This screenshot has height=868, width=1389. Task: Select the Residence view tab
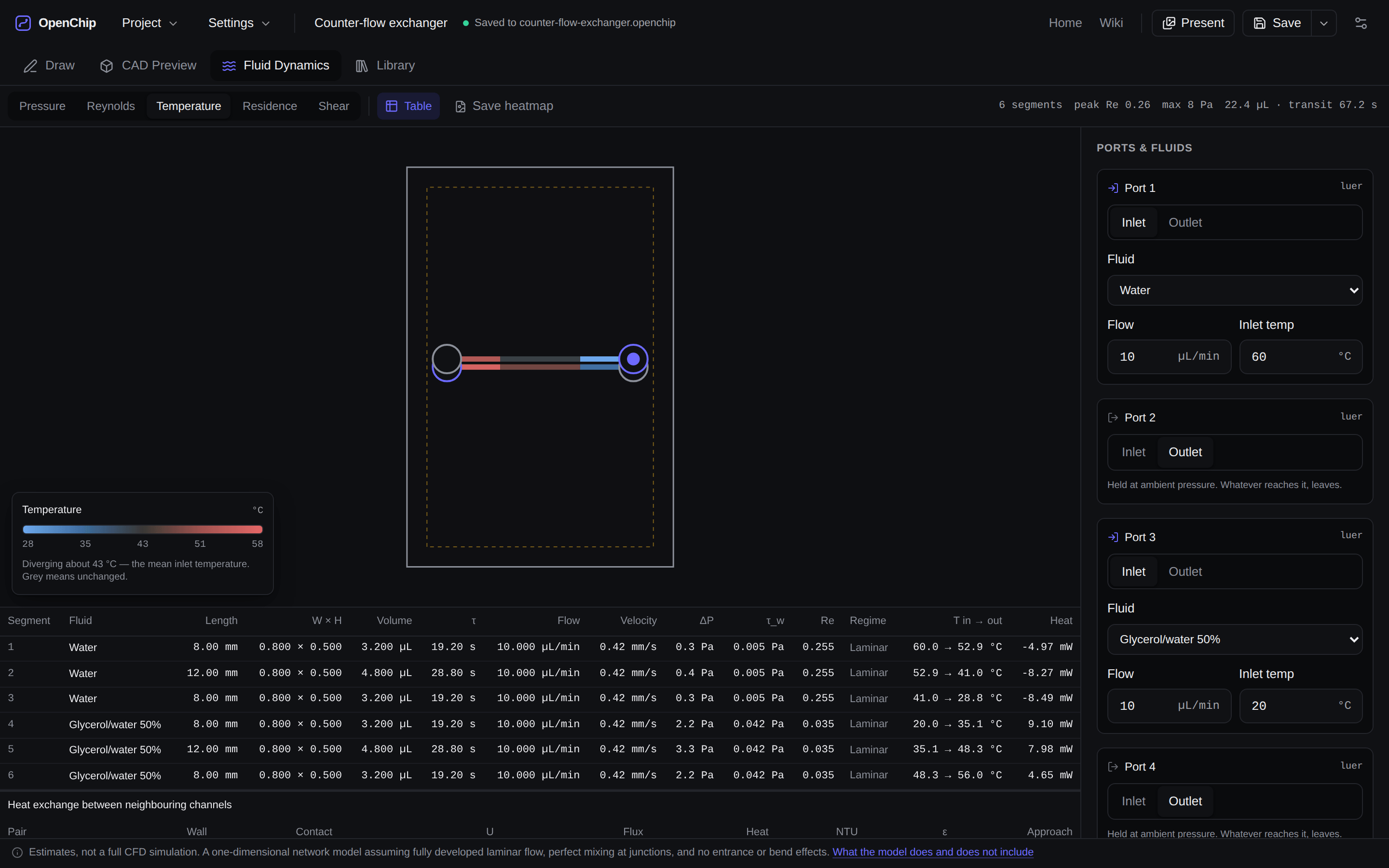pyautogui.click(x=270, y=106)
